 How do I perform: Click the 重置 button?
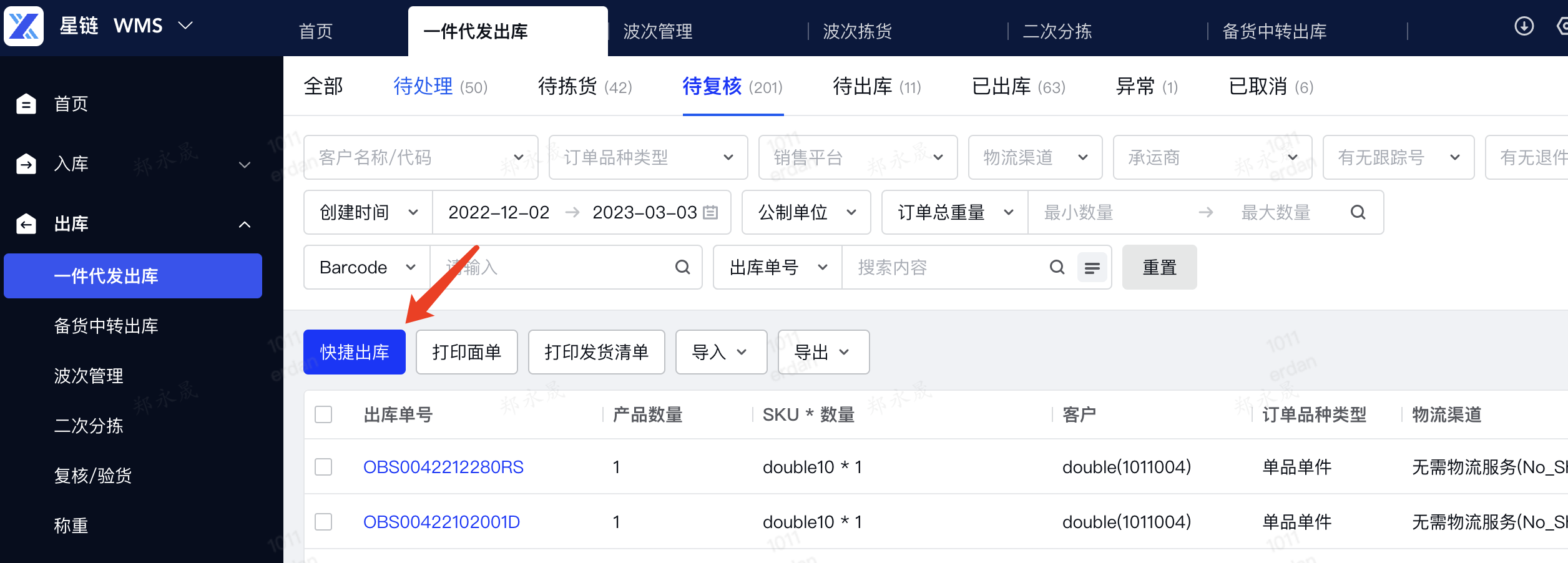1160,267
